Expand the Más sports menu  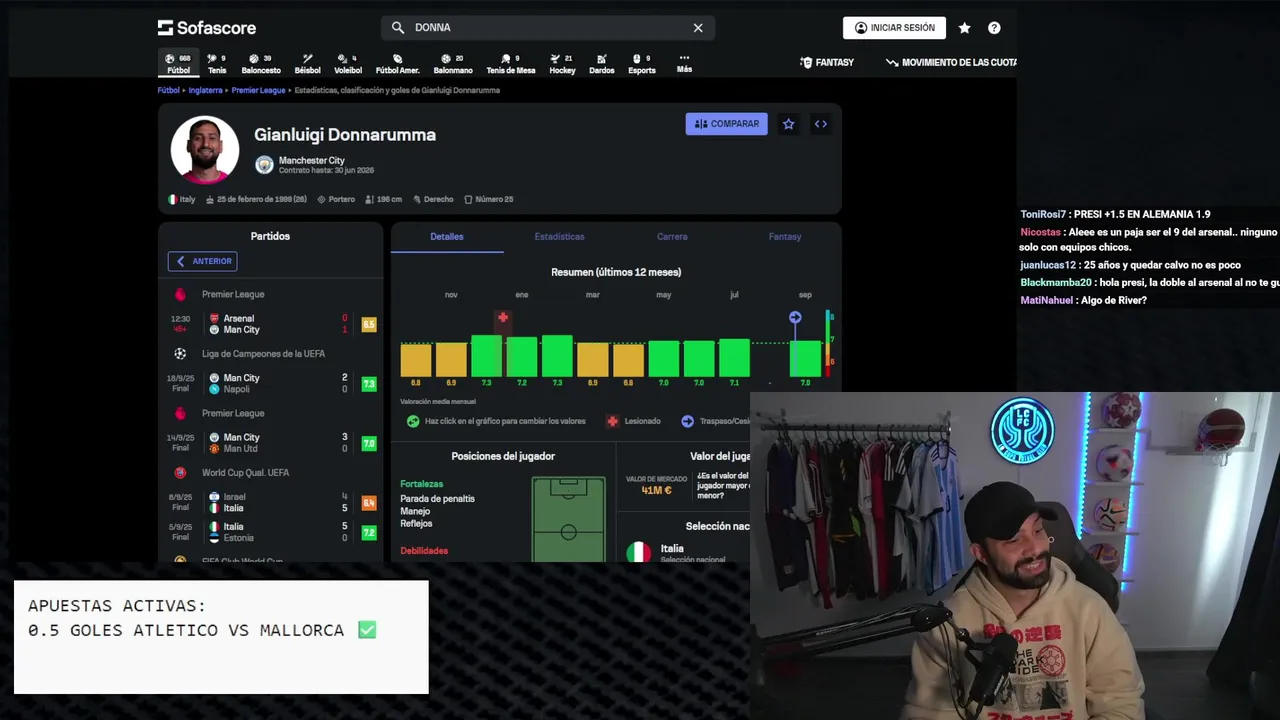click(684, 63)
